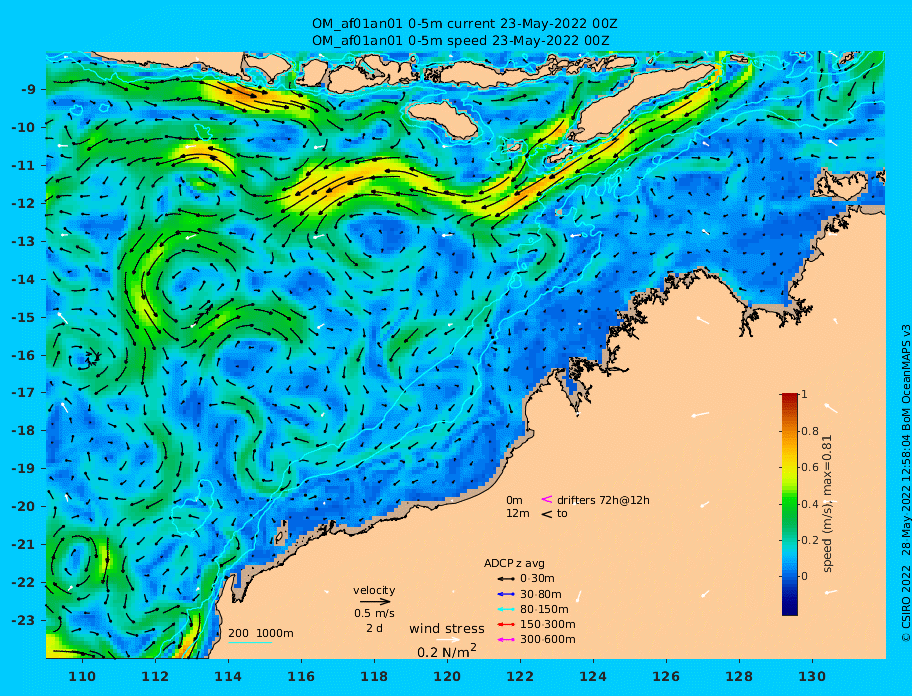The height and width of the screenshot is (696, 912).
Task: Click the colorbar tick value 1
Action: [x=804, y=394]
